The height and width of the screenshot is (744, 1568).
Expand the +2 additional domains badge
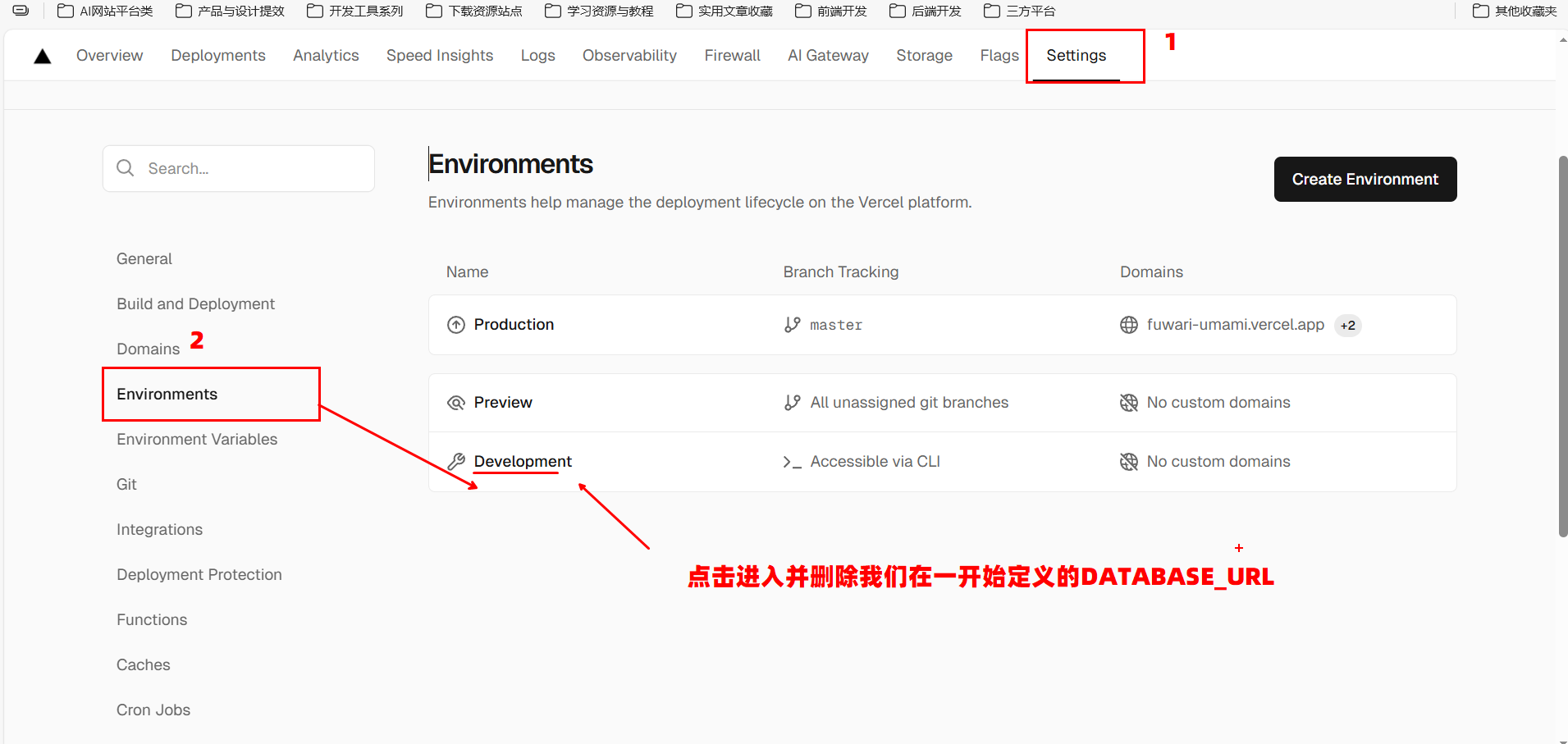click(1347, 326)
